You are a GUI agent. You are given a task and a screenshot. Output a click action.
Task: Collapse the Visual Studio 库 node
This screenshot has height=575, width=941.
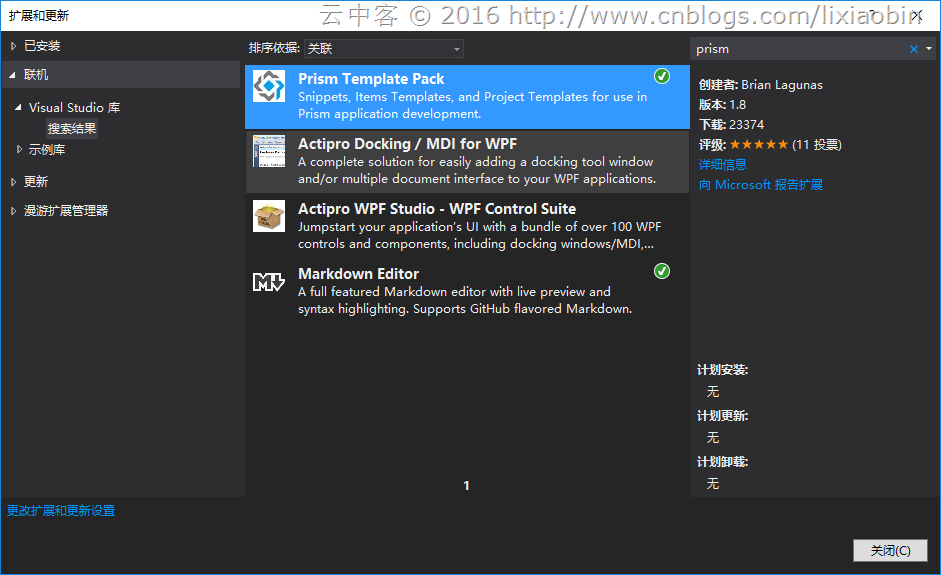18,107
